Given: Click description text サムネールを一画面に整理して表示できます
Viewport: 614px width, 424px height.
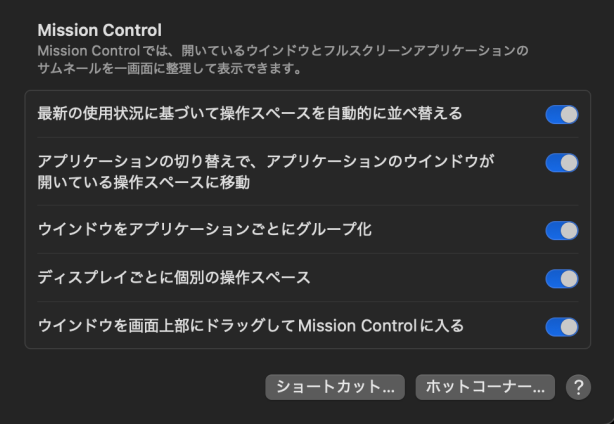Looking at the screenshot, I should pyautogui.click(x=170, y=69).
